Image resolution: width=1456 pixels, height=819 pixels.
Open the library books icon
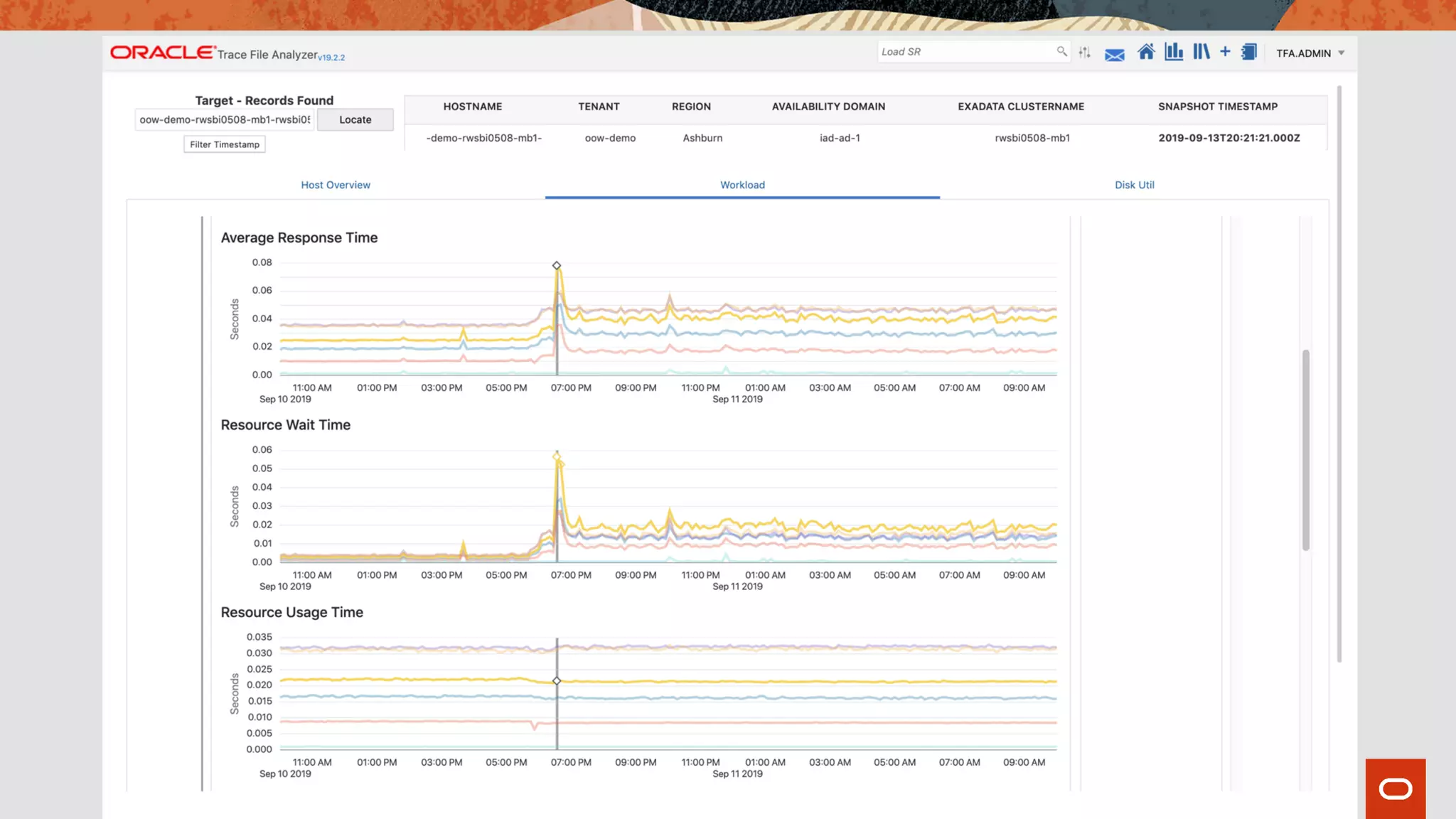coord(1201,52)
